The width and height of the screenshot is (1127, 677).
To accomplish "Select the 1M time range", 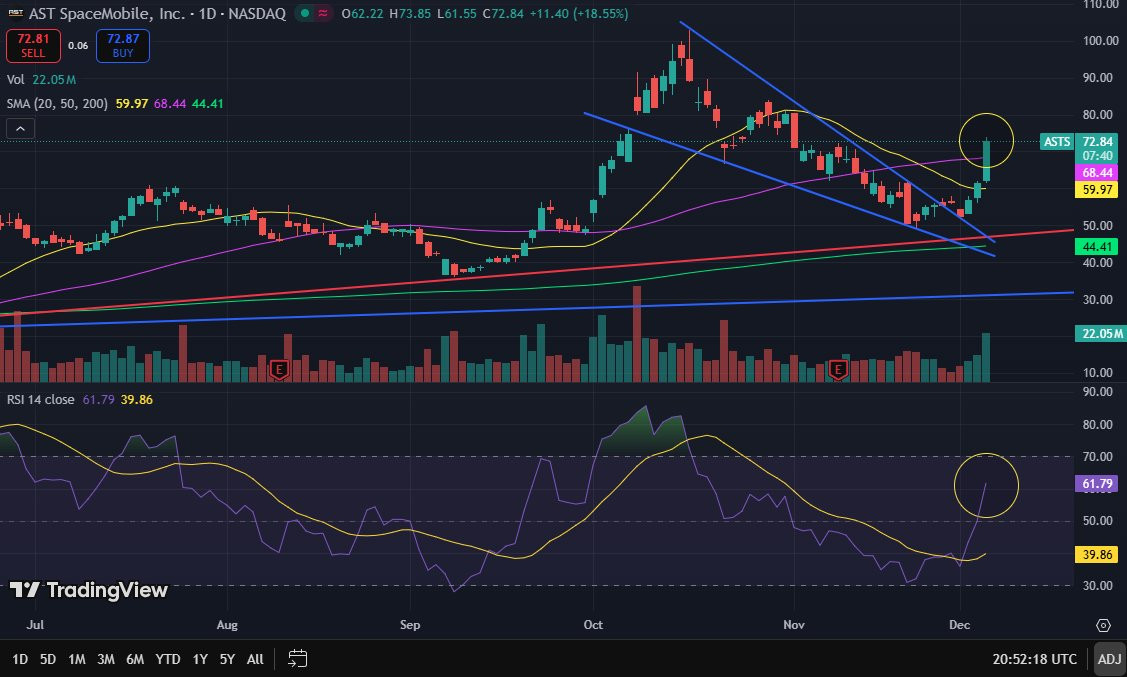I will 77,659.
